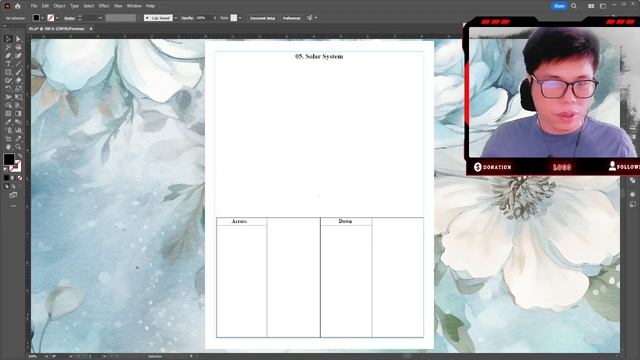Viewport: 640px width, 360px height.
Task: Select the Shape Builder tool
Action: click(8, 105)
